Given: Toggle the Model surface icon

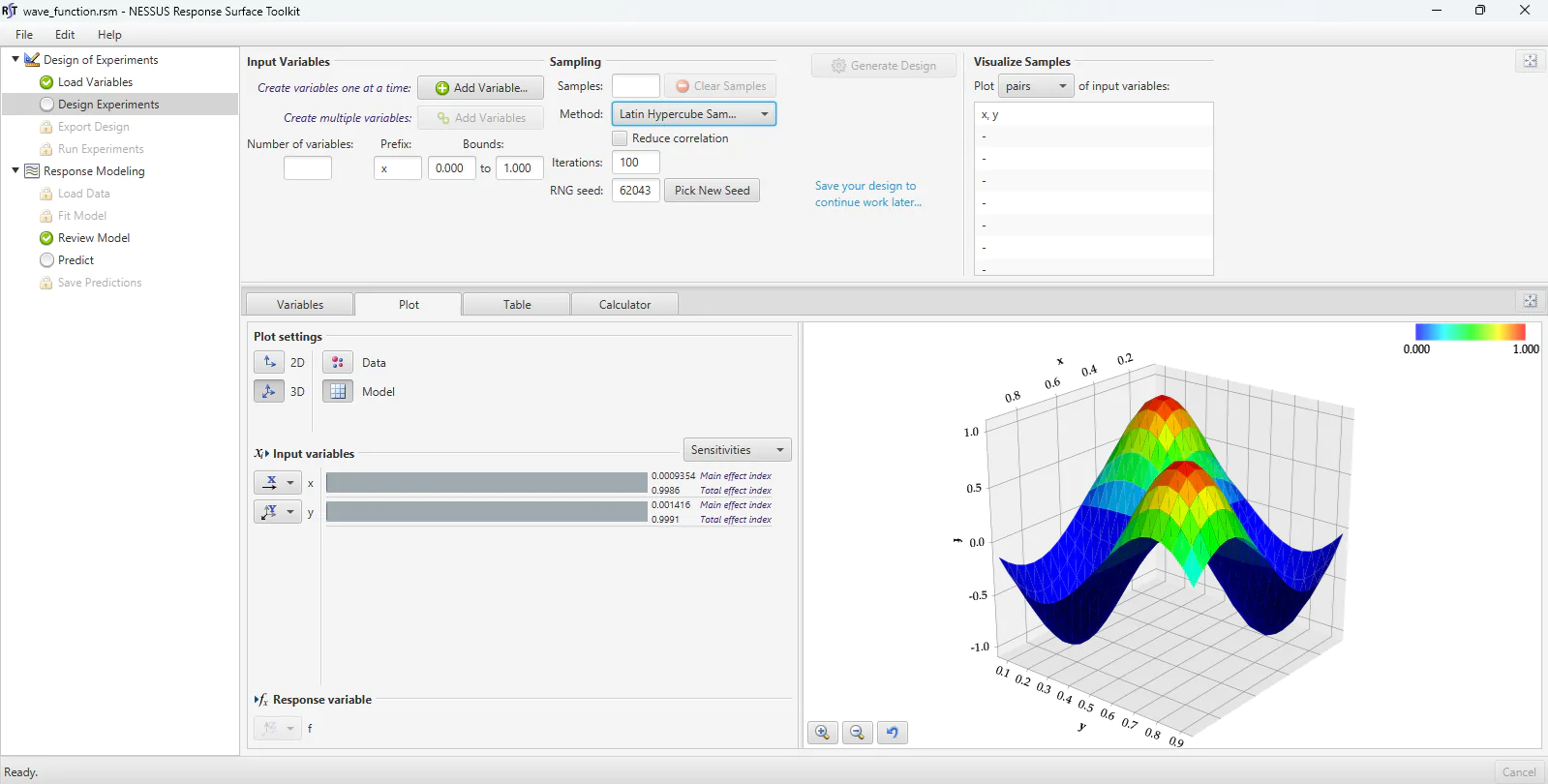Looking at the screenshot, I should click(x=338, y=391).
